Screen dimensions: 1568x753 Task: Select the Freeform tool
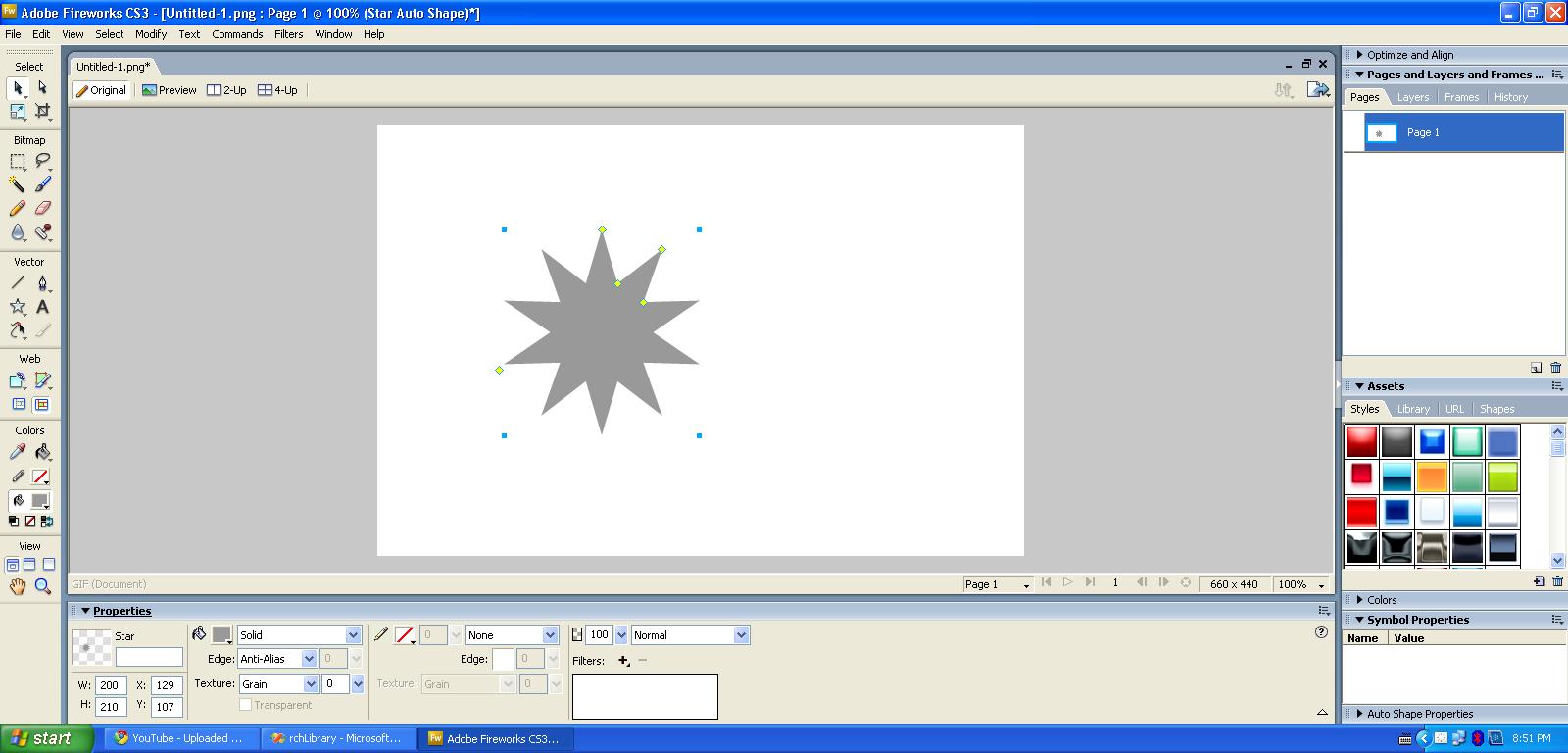[18, 330]
